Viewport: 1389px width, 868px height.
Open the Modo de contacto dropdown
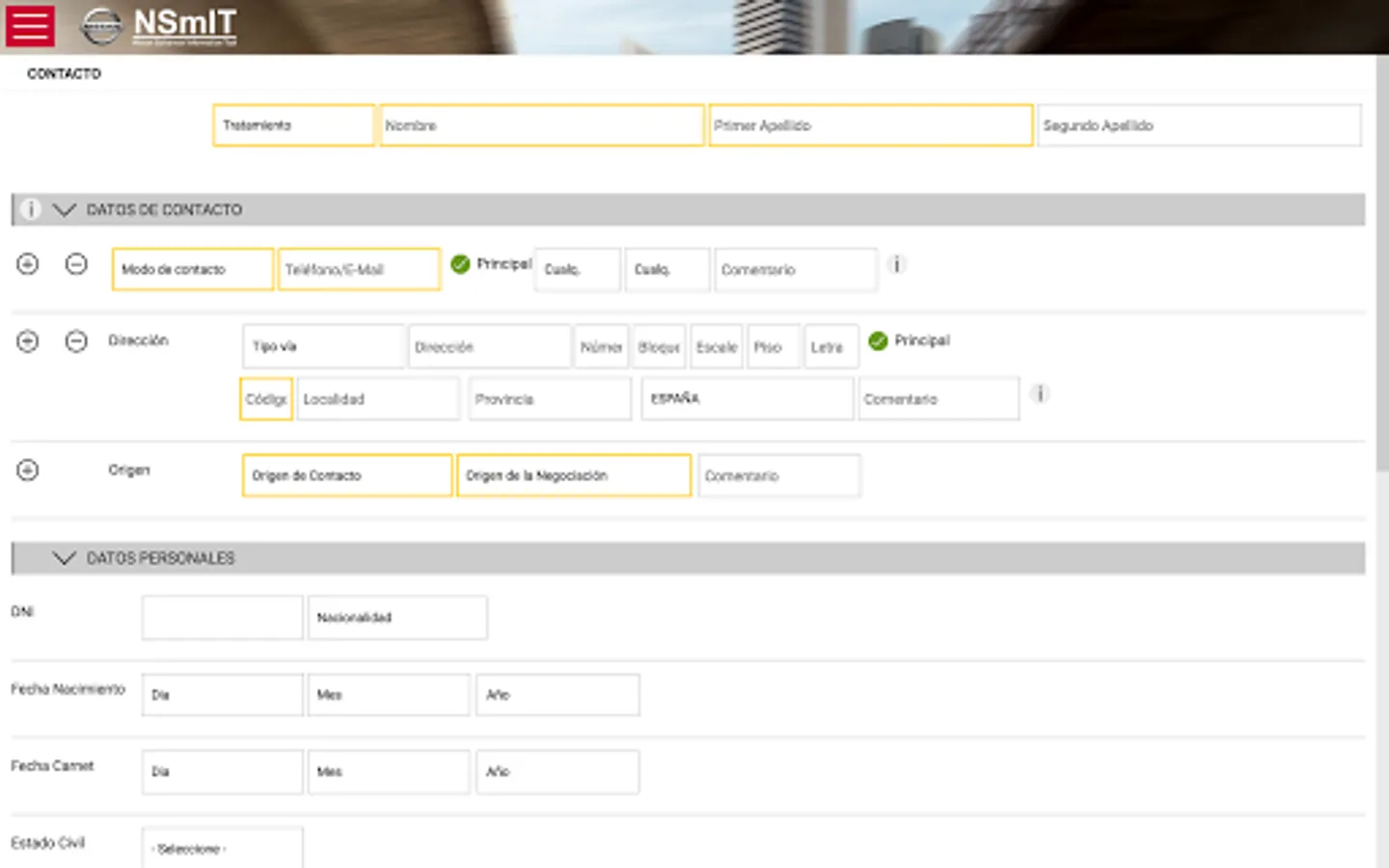[193, 270]
